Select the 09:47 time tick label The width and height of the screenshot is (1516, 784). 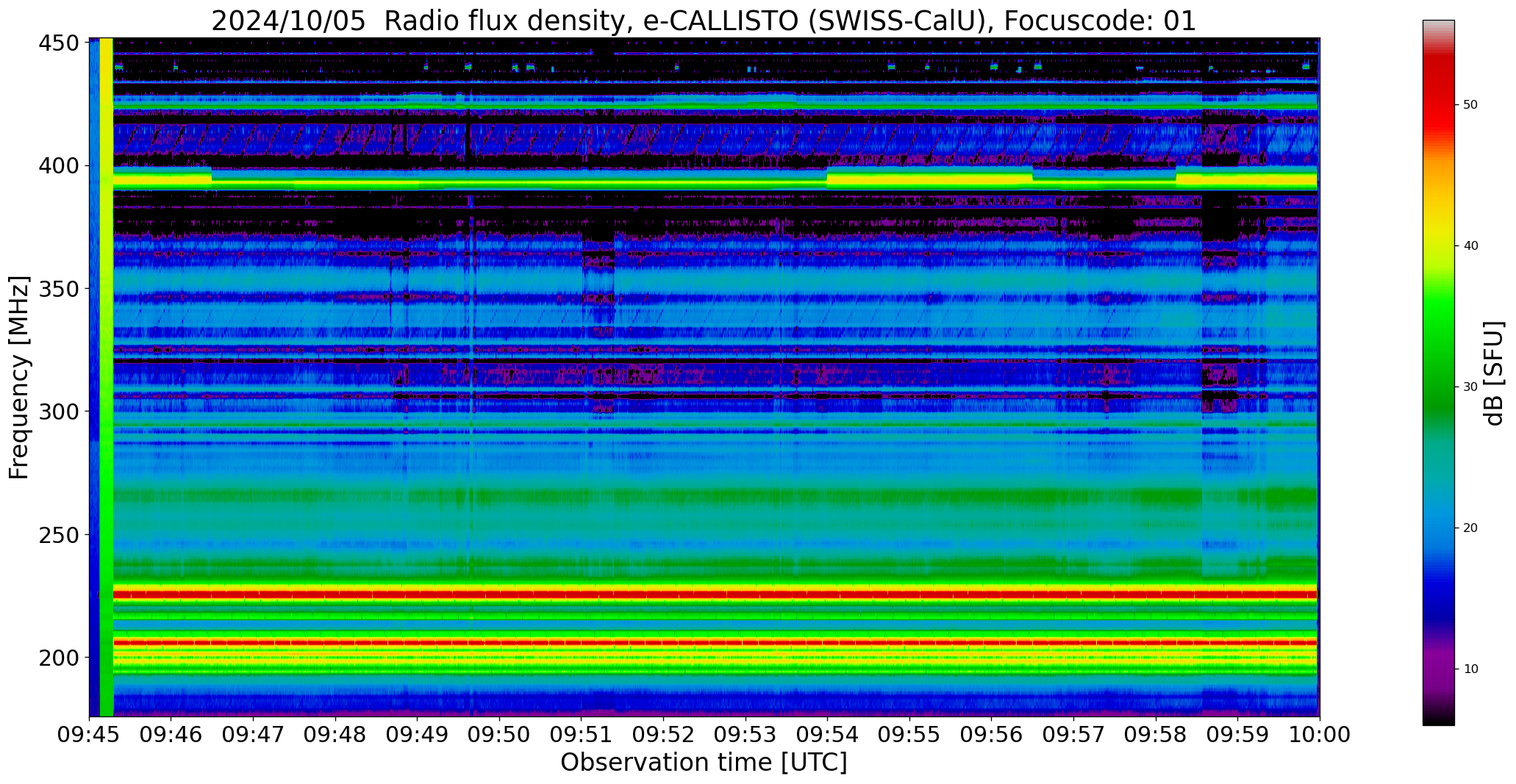pyautogui.click(x=254, y=735)
